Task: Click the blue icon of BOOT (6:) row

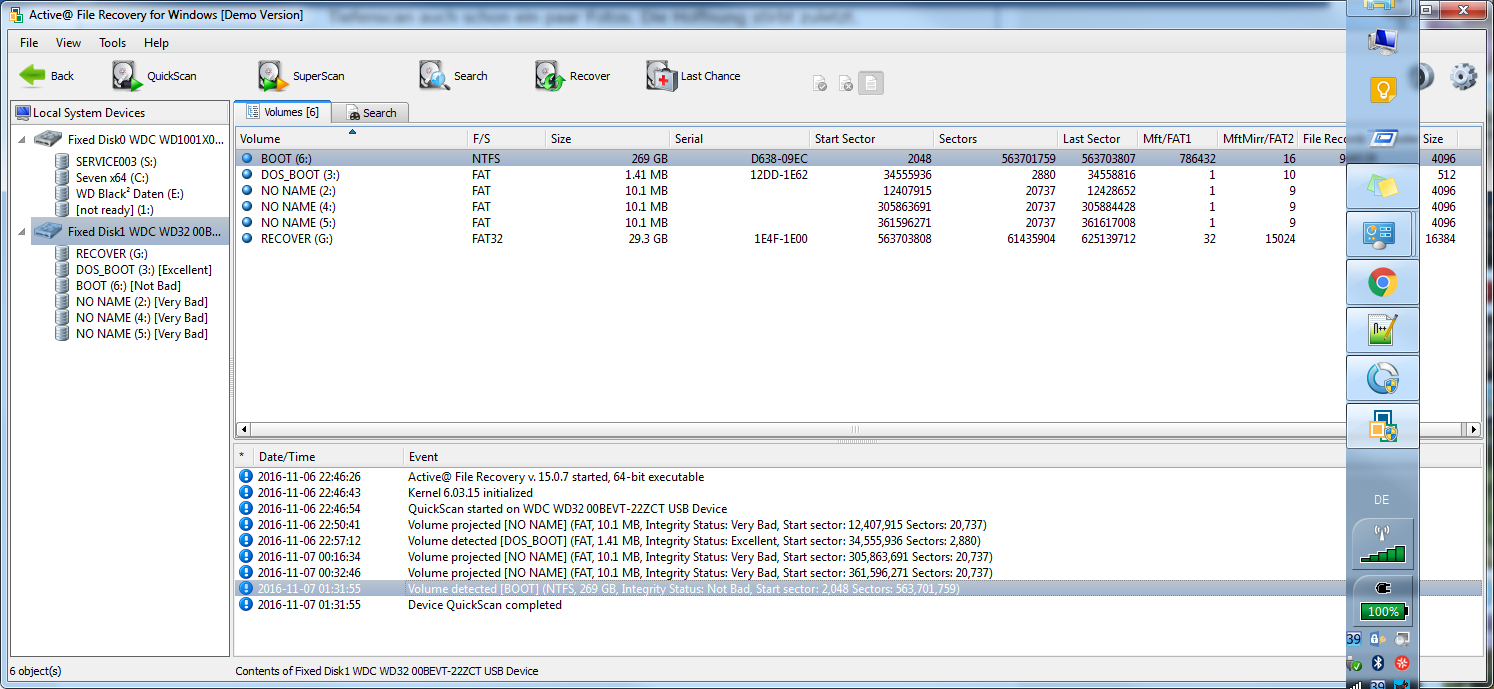Action: coord(247,158)
